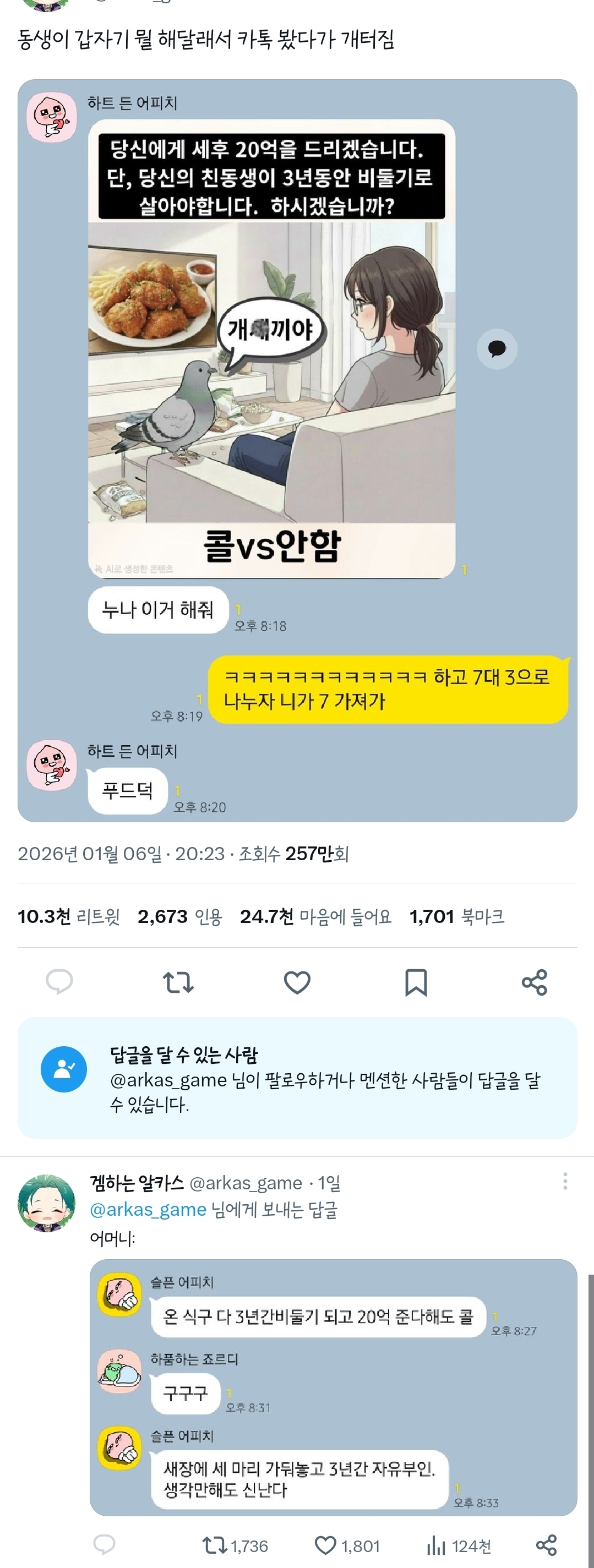
Task: Retweet the main tweet
Action: pyautogui.click(x=178, y=982)
